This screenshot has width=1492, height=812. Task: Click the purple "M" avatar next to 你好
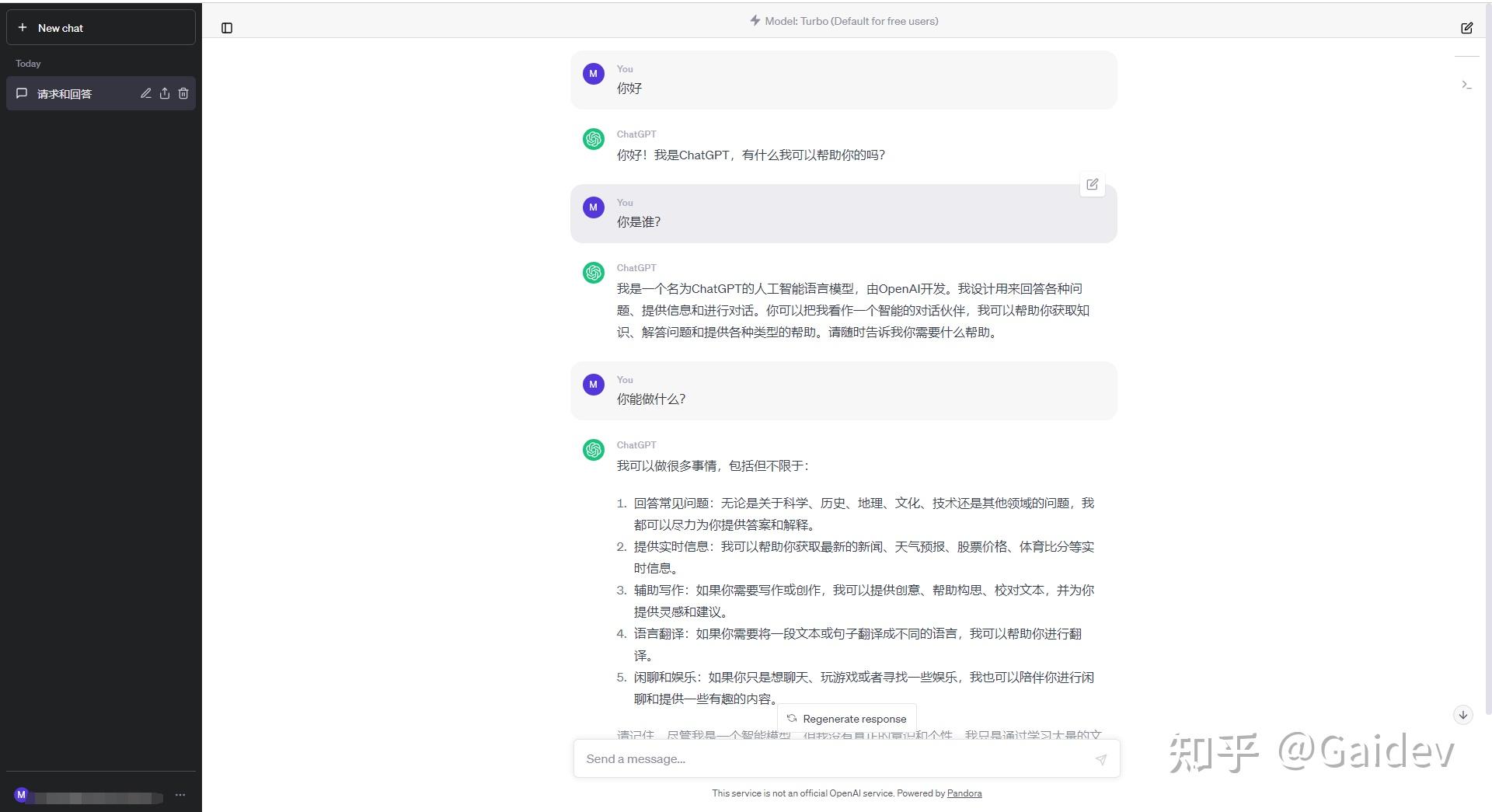(x=593, y=74)
